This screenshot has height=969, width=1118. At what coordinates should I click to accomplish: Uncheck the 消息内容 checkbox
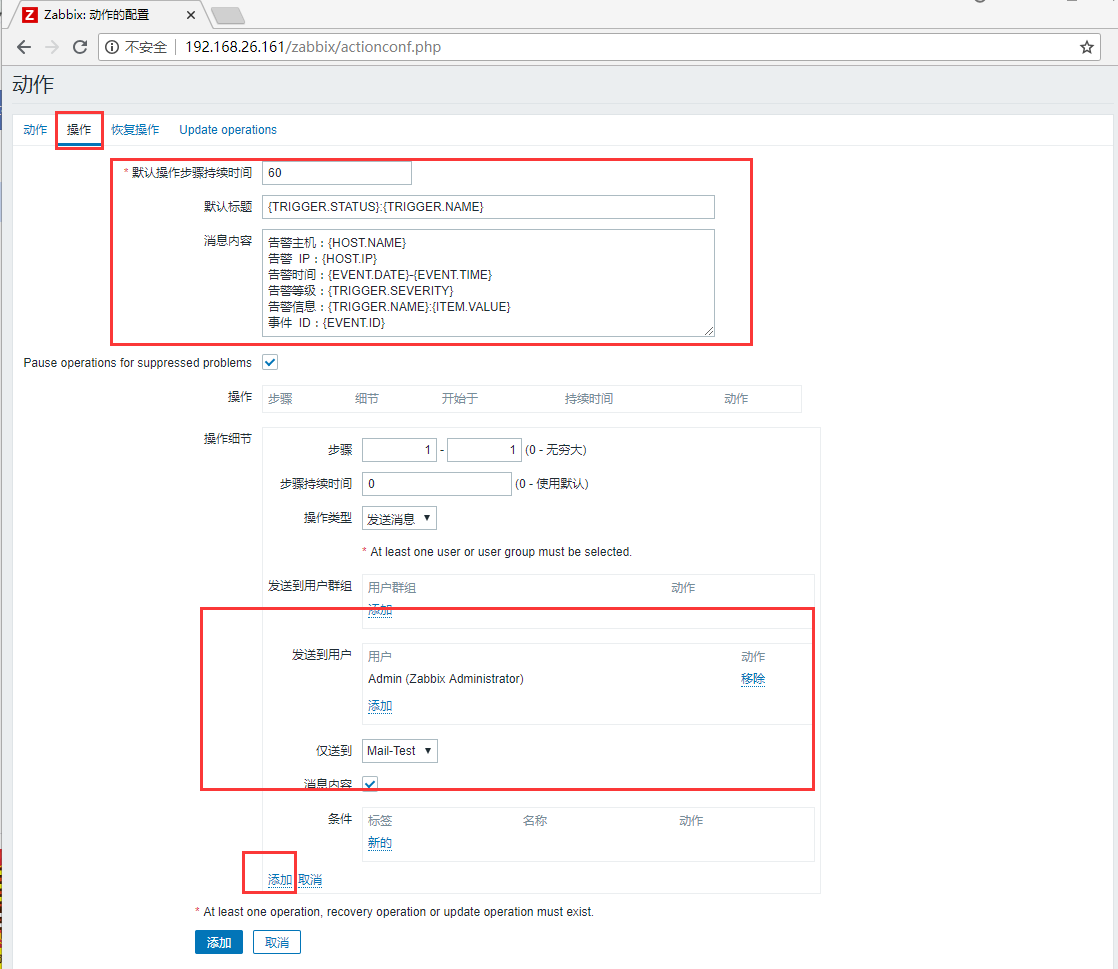(369, 783)
